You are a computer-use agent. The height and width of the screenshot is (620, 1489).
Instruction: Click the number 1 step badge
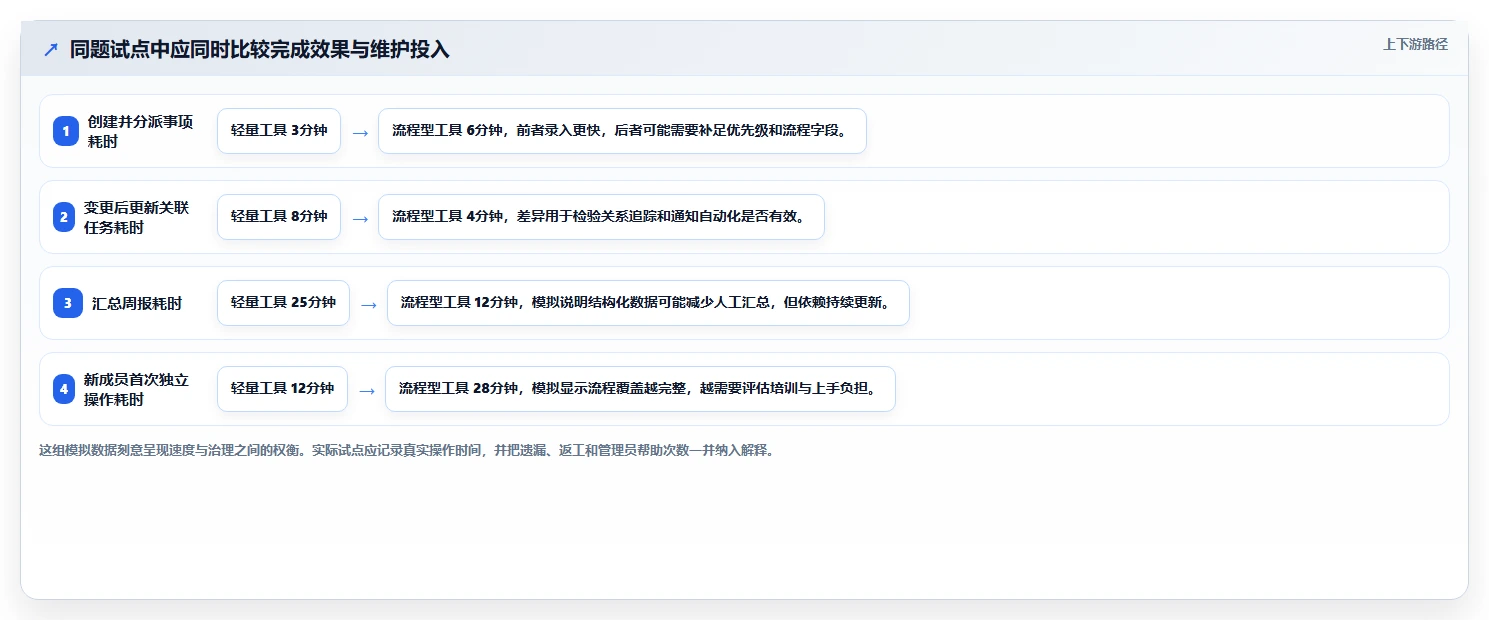click(66, 131)
